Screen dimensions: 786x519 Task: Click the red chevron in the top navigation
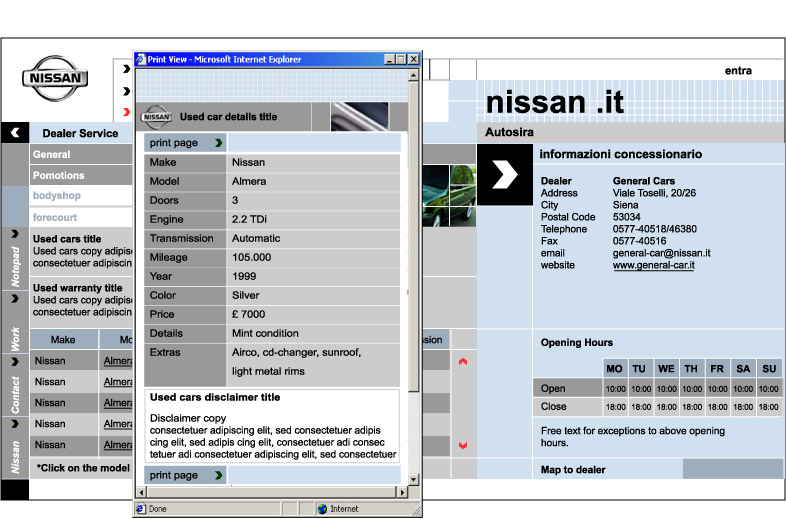126,112
